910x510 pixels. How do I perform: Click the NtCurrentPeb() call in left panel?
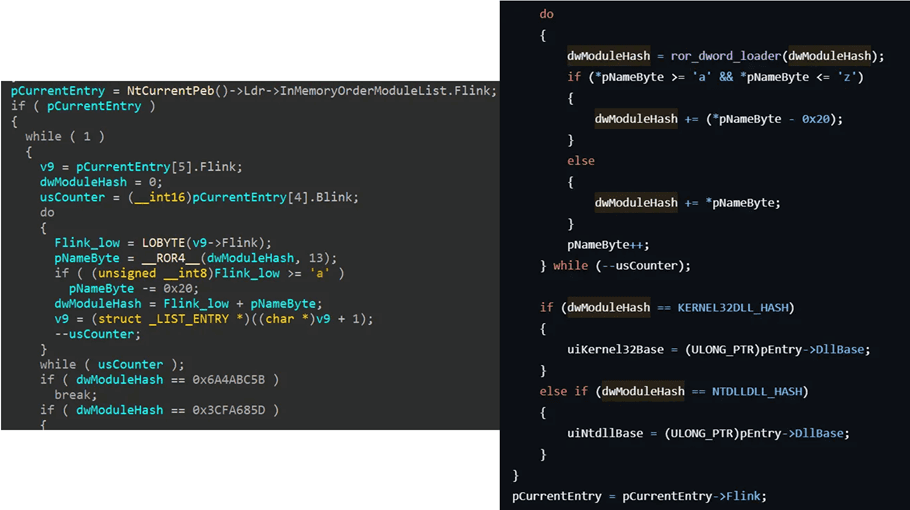(x=178, y=91)
